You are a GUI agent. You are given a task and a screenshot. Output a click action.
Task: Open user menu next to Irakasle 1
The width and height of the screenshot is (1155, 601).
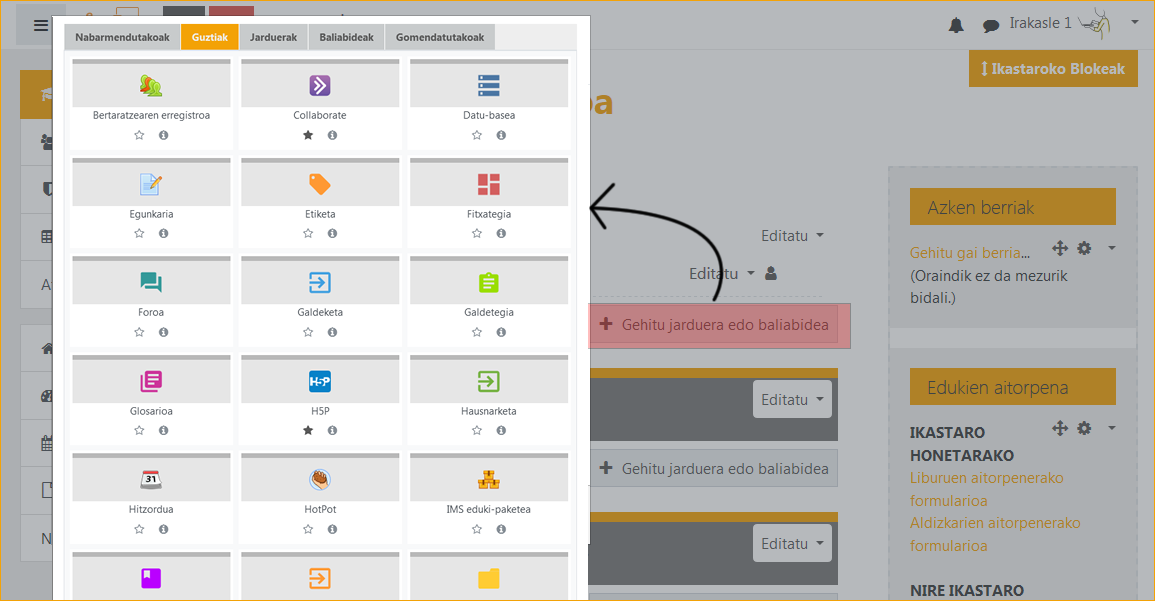pos(1134,23)
